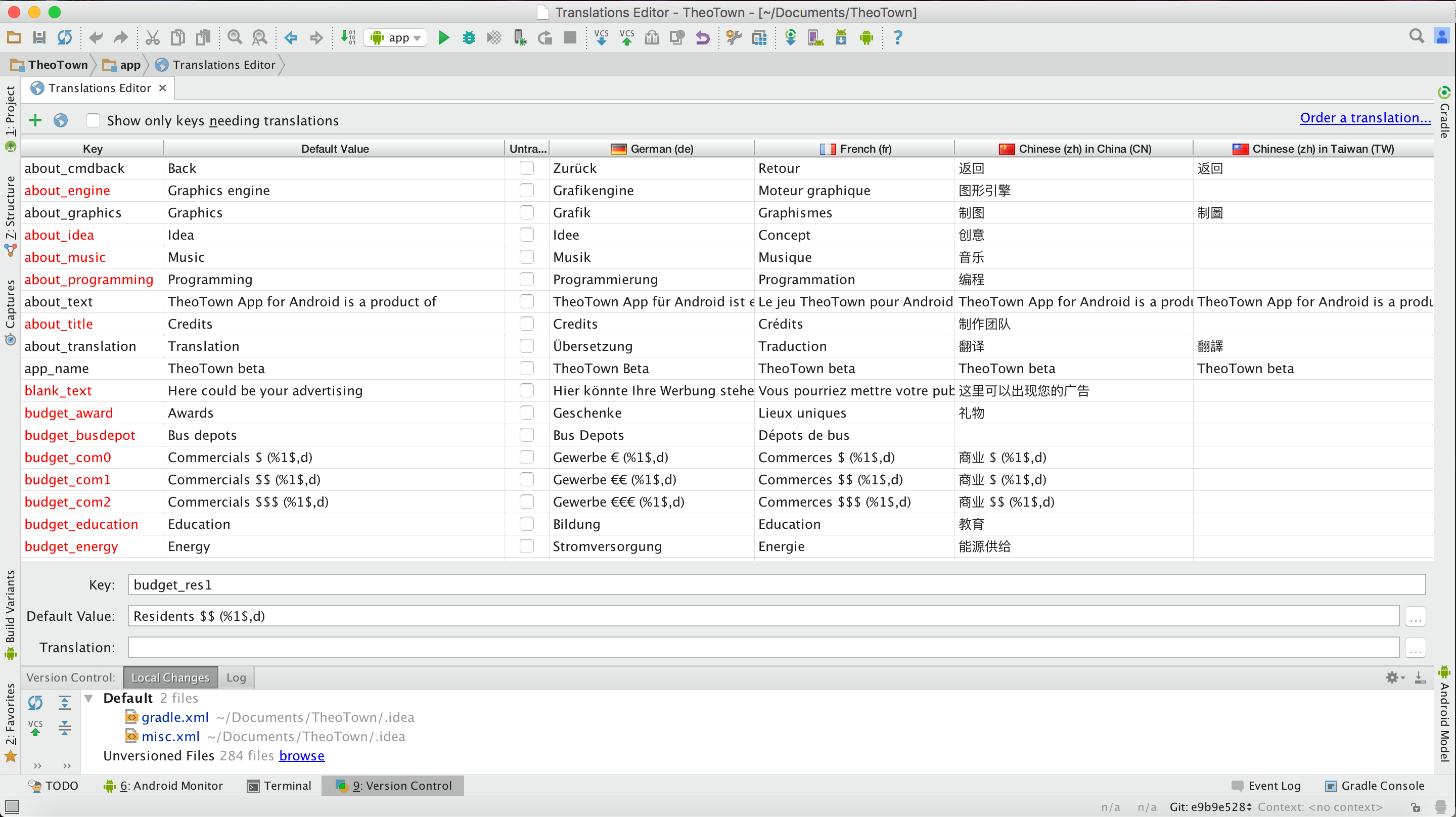Switch to the Log tab
1456x817 pixels.
point(236,677)
